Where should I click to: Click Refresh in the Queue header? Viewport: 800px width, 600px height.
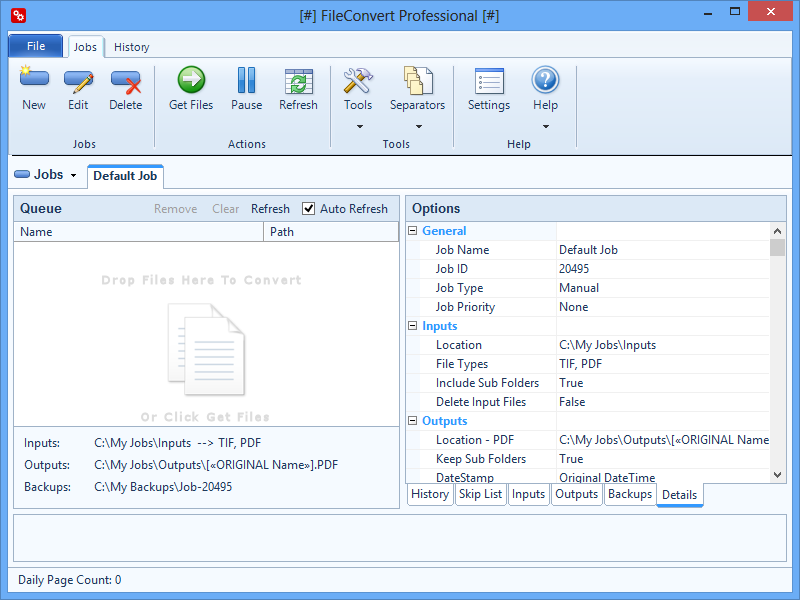pyautogui.click(x=270, y=209)
